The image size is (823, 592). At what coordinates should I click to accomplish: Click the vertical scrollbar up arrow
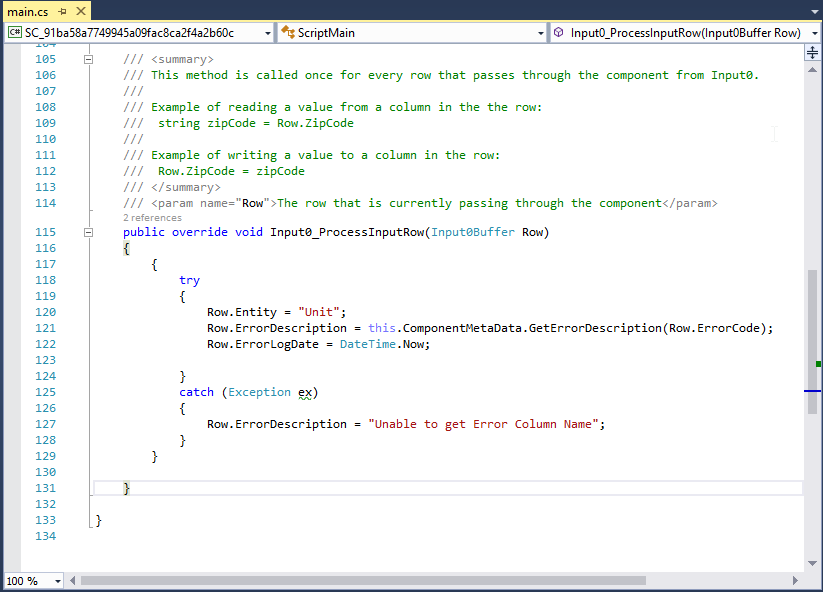(x=812, y=70)
